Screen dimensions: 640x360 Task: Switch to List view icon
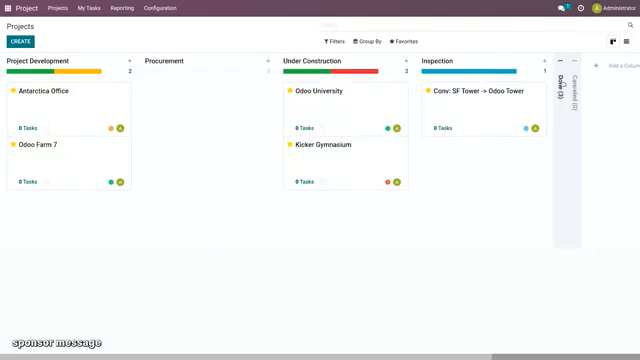(626, 42)
